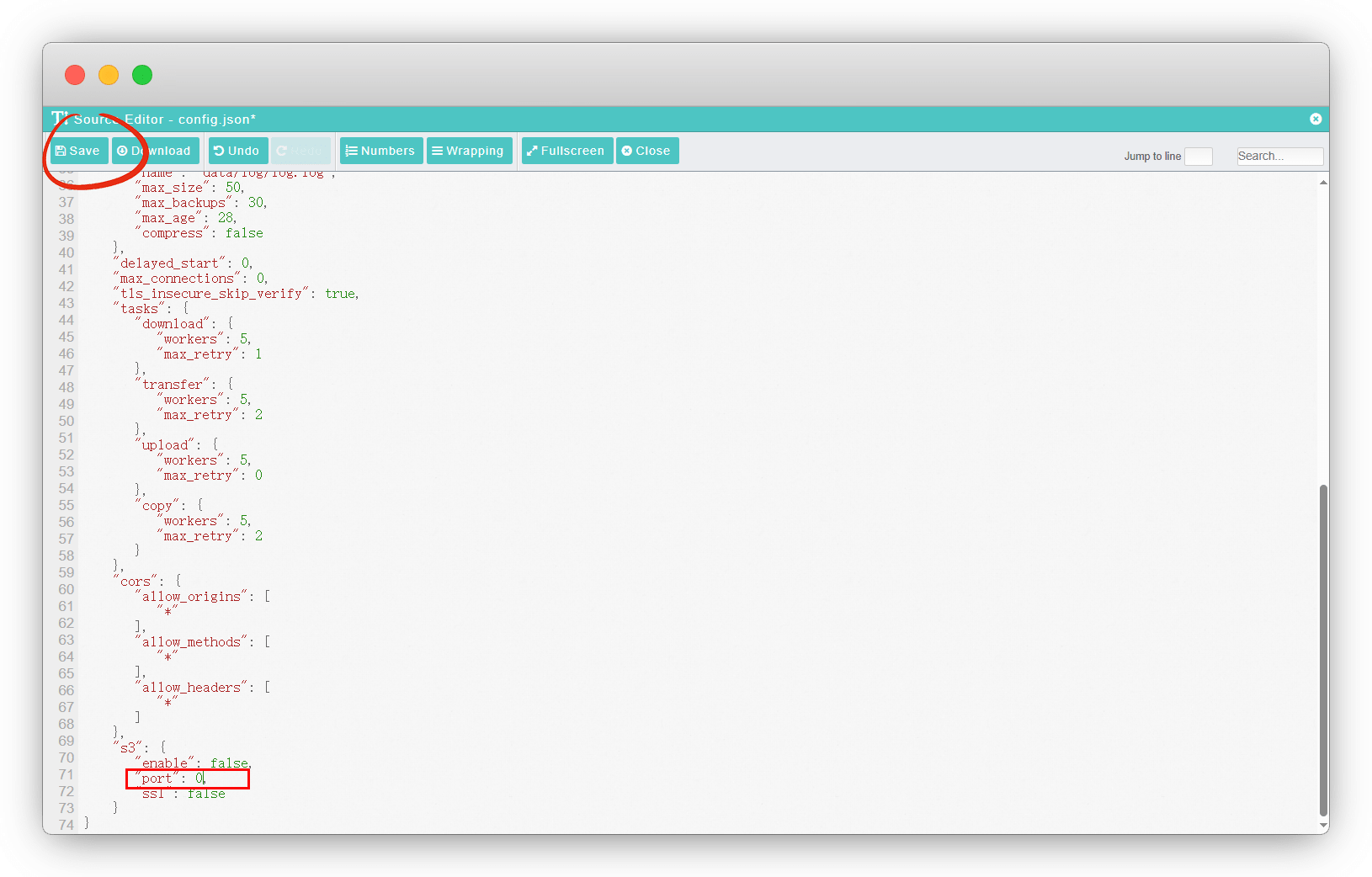This screenshot has width=1372, height=877.
Task: Click line number 44 in gutter
Action: tap(66, 320)
